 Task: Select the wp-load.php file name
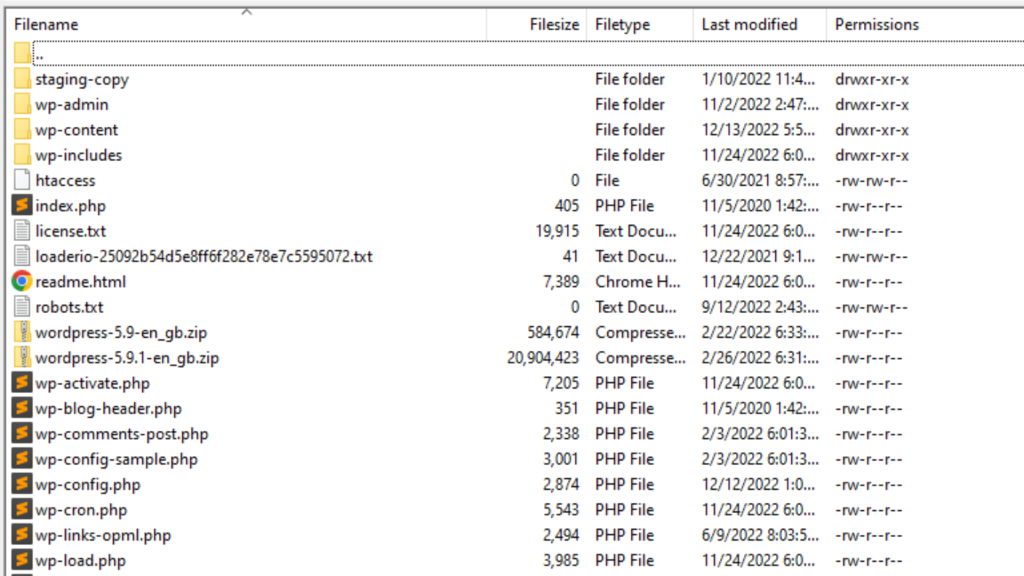(80, 561)
